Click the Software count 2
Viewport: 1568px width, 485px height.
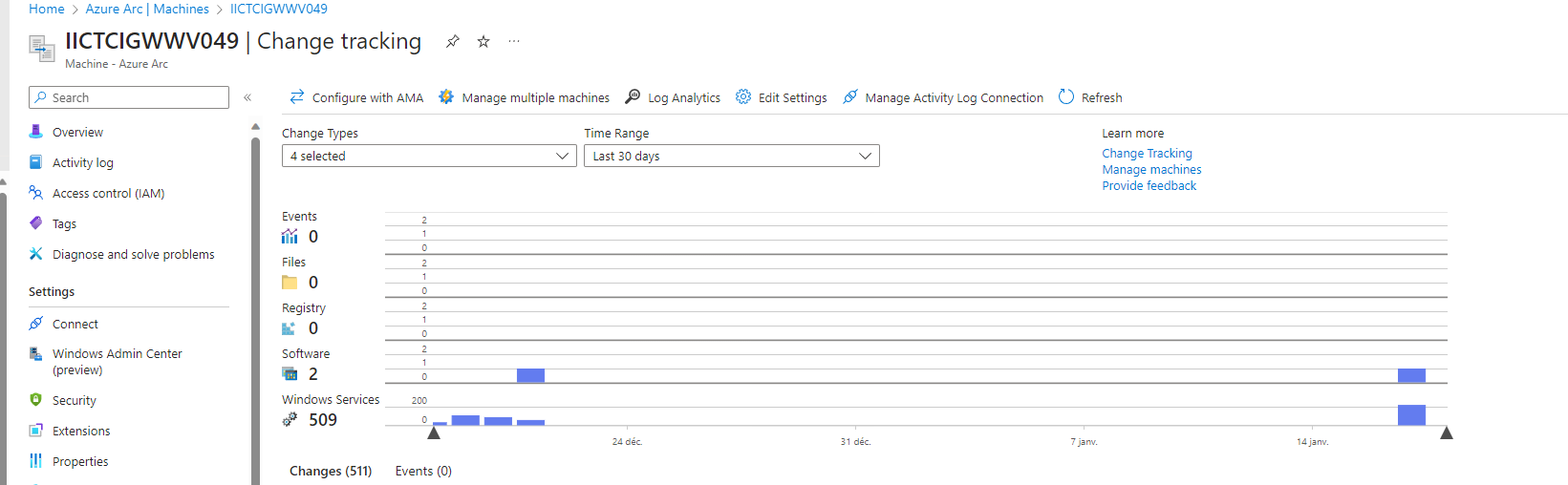(x=313, y=373)
